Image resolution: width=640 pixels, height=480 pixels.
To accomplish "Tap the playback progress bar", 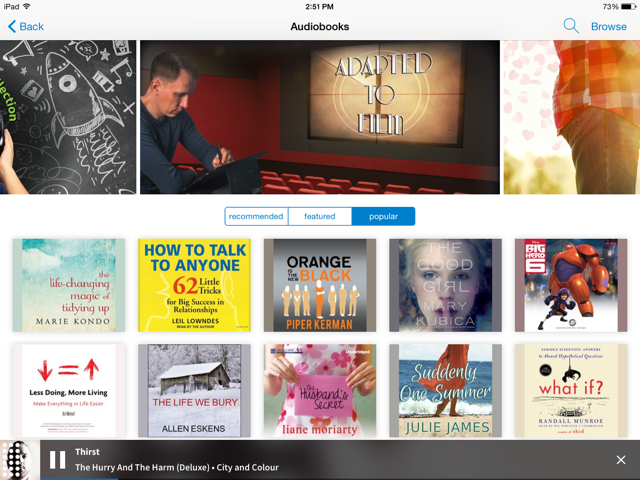I will (x=320, y=479).
